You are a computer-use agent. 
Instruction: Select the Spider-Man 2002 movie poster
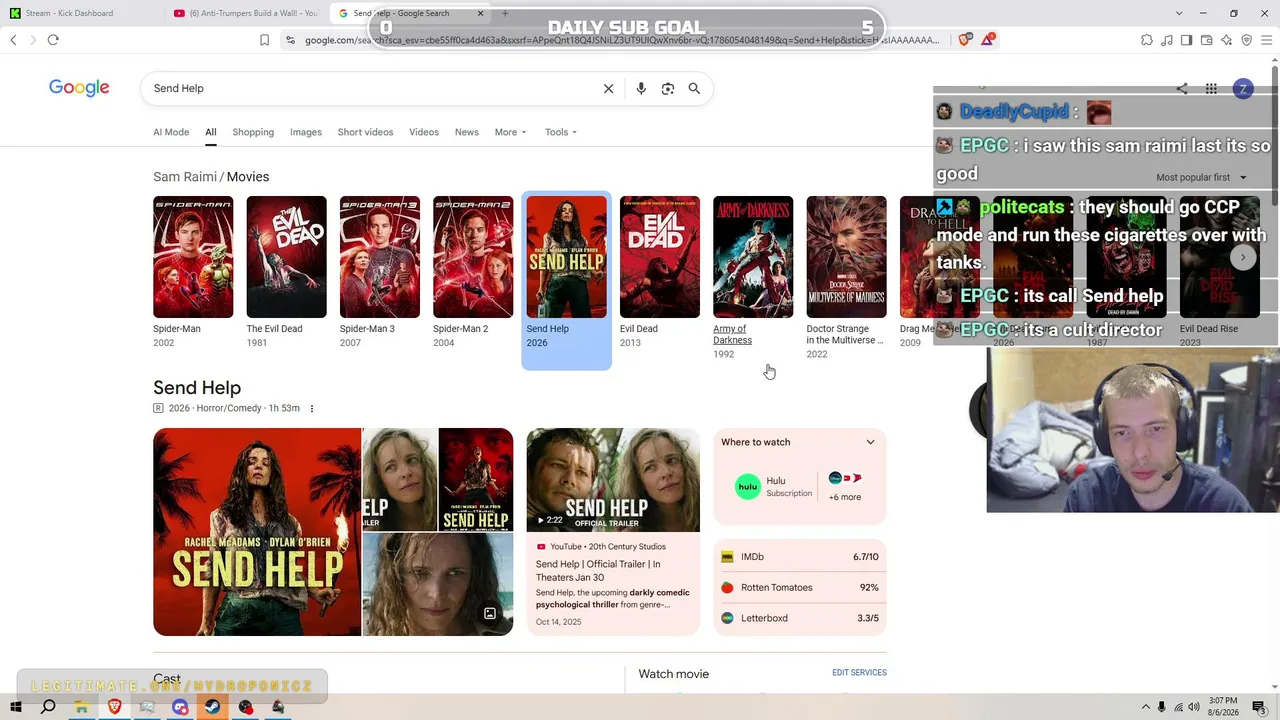point(193,257)
